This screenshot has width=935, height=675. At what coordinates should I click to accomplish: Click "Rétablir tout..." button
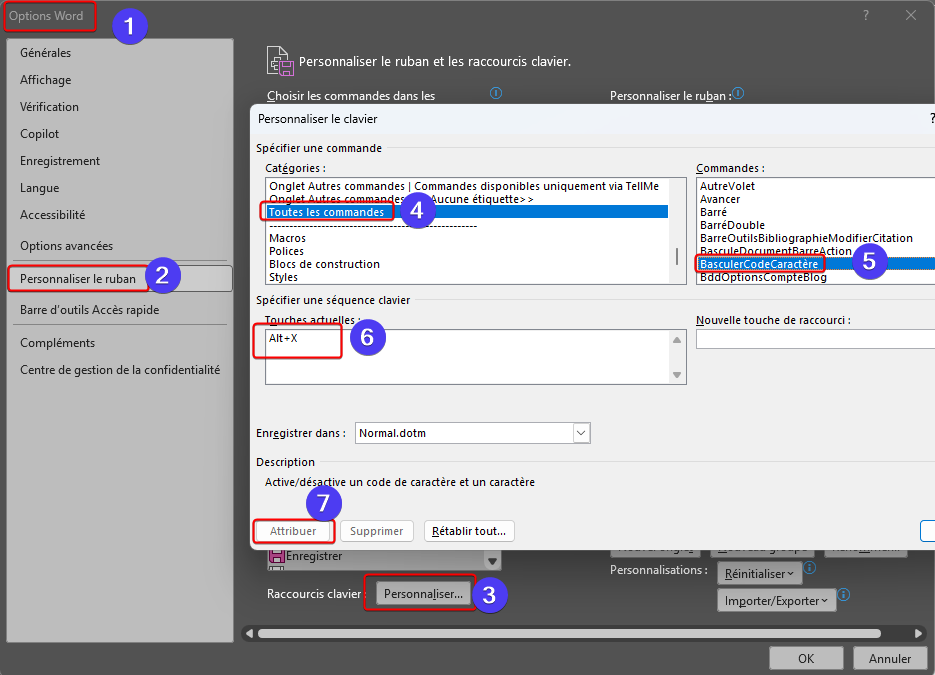click(469, 531)
